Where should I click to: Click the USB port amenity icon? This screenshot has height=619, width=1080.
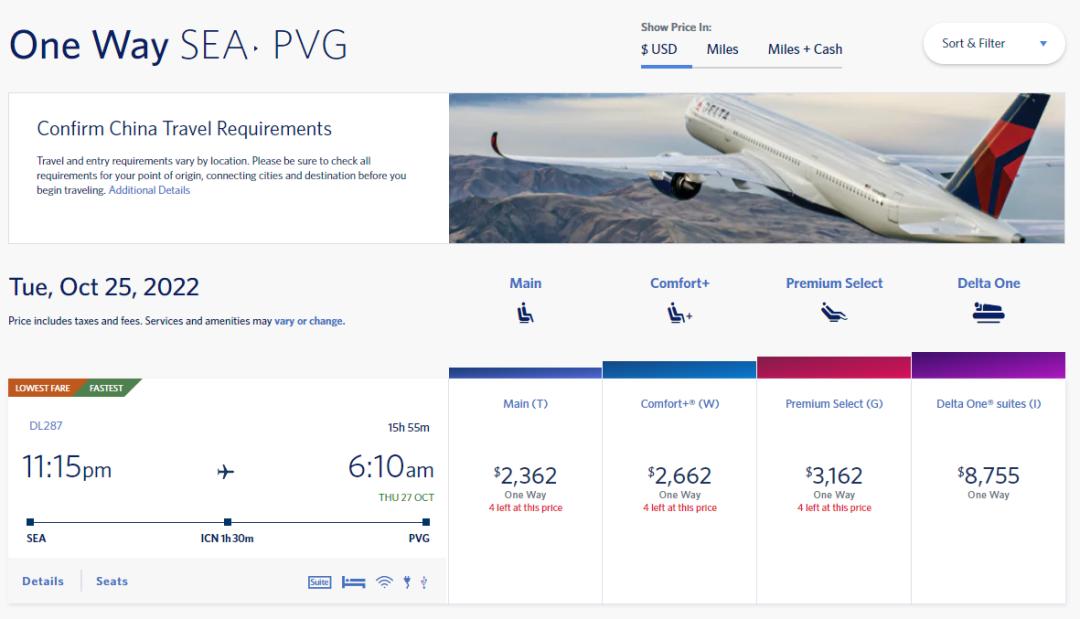point(424,582)
